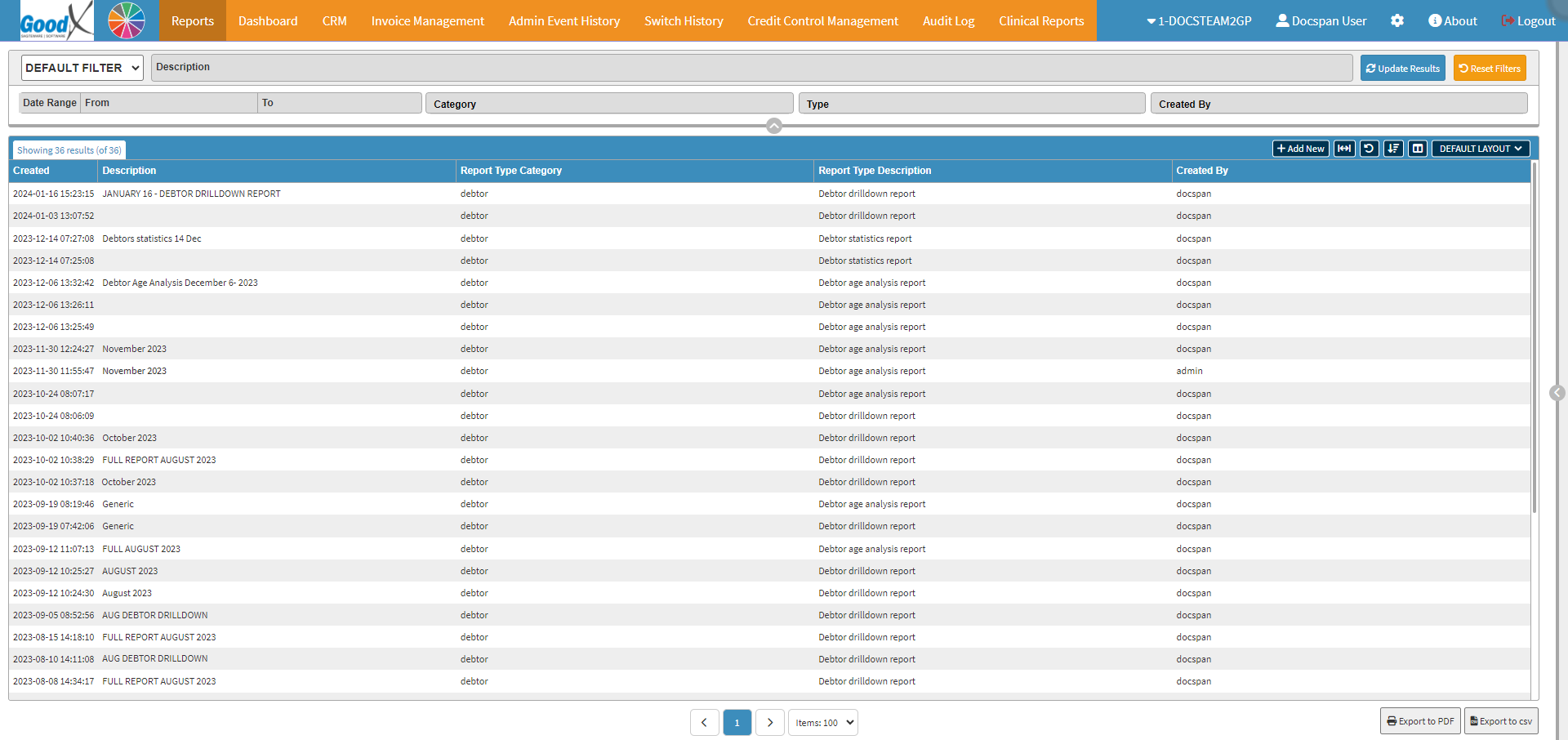Screen dimensions: 1568x740
Task: Click the colorful pie wheel icon
Action: coord(127,21)
